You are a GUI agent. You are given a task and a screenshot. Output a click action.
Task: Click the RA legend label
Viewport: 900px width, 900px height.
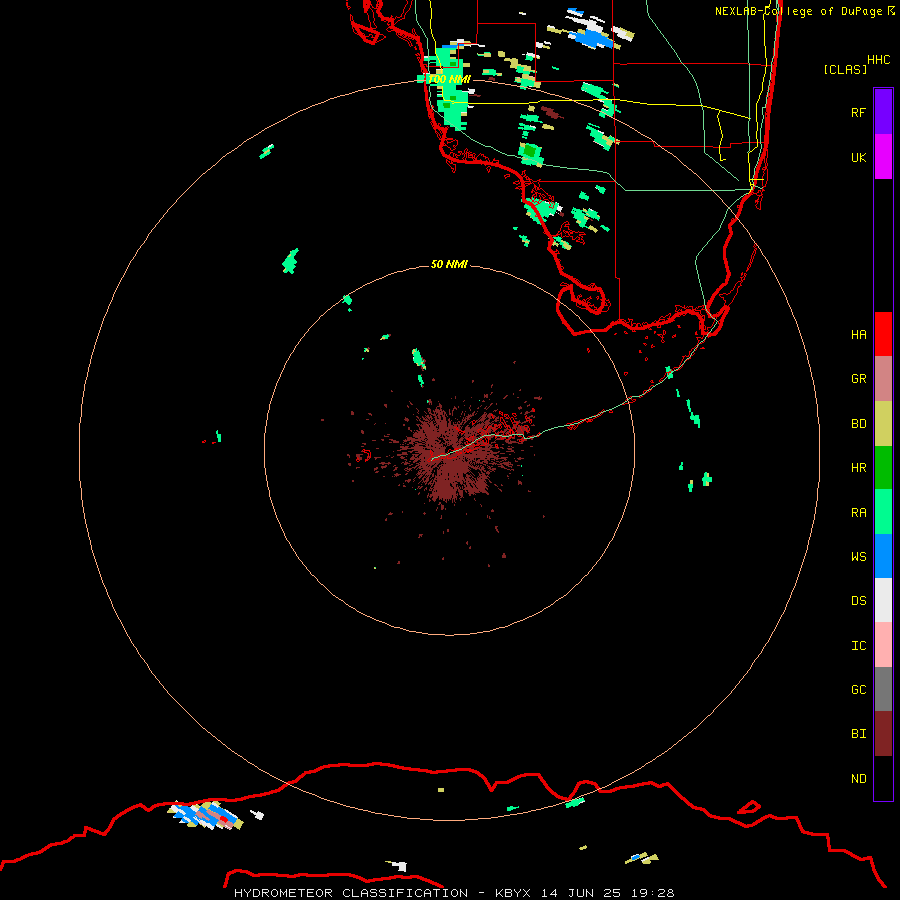tap(858, 513)
